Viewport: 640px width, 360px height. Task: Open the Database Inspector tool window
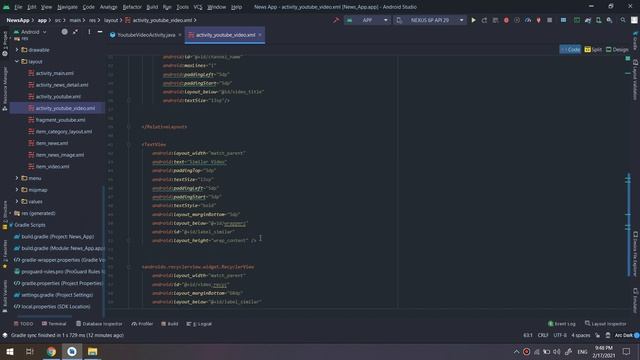pos(99,324)
